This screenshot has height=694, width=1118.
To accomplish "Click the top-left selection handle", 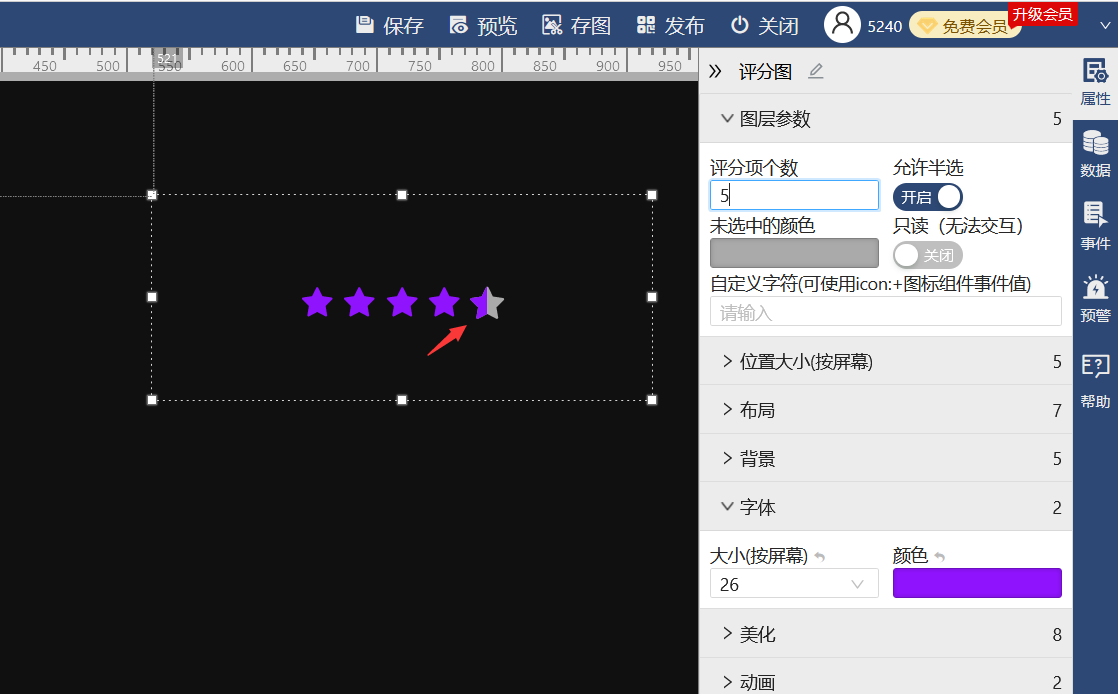I will (x=152, y=195).
